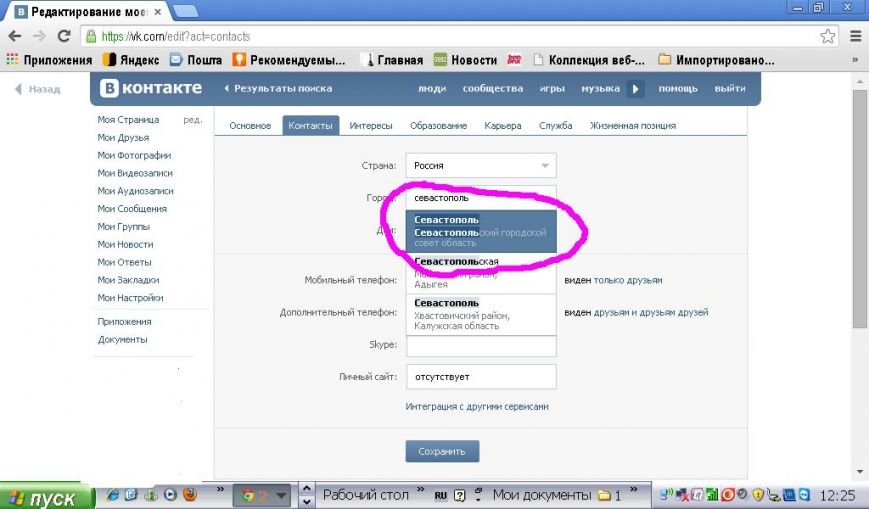Change privacy только друзьям for mobile phone
Screen dimensions: 869x509
point(627,280)
